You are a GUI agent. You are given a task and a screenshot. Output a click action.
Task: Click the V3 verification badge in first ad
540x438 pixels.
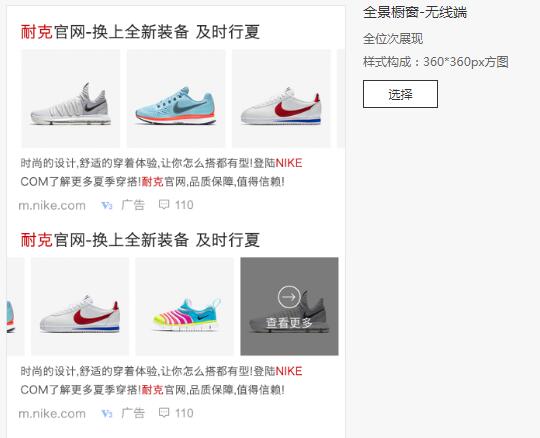[107, 206]
